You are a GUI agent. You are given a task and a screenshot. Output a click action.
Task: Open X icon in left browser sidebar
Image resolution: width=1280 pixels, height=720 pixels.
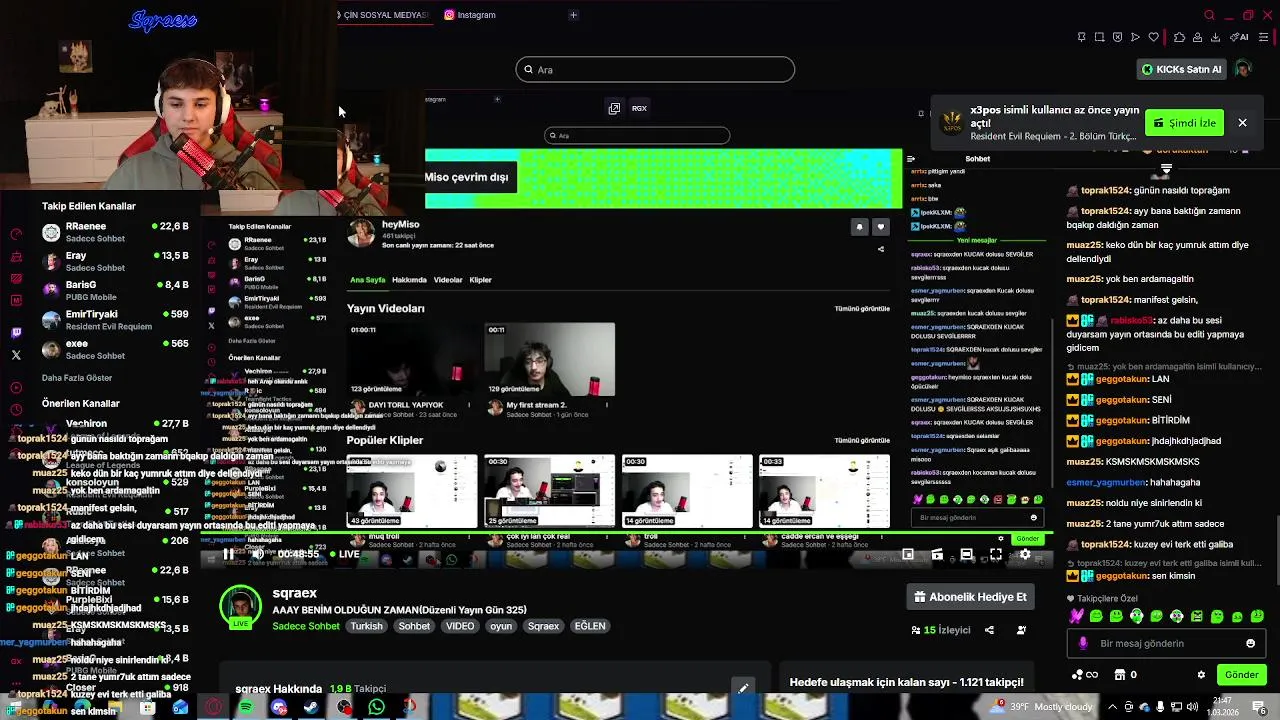[x=16, y=355]
